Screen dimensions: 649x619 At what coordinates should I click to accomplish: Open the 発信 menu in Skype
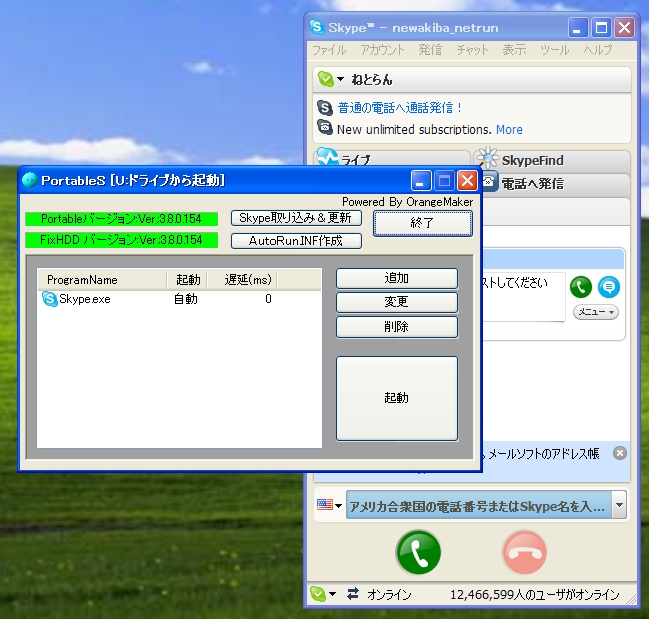point(430,50)
